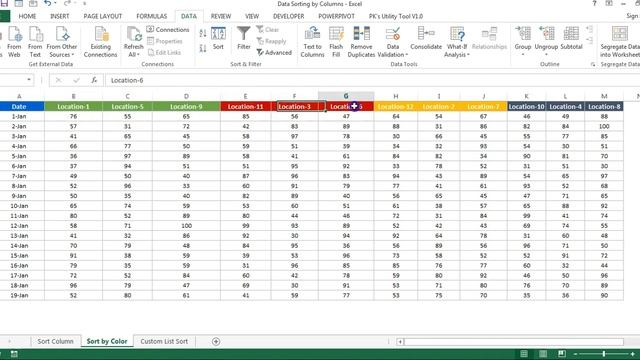640x360 pixels.
Task: Click Remove Duplicates
Action: coord(361,41)
